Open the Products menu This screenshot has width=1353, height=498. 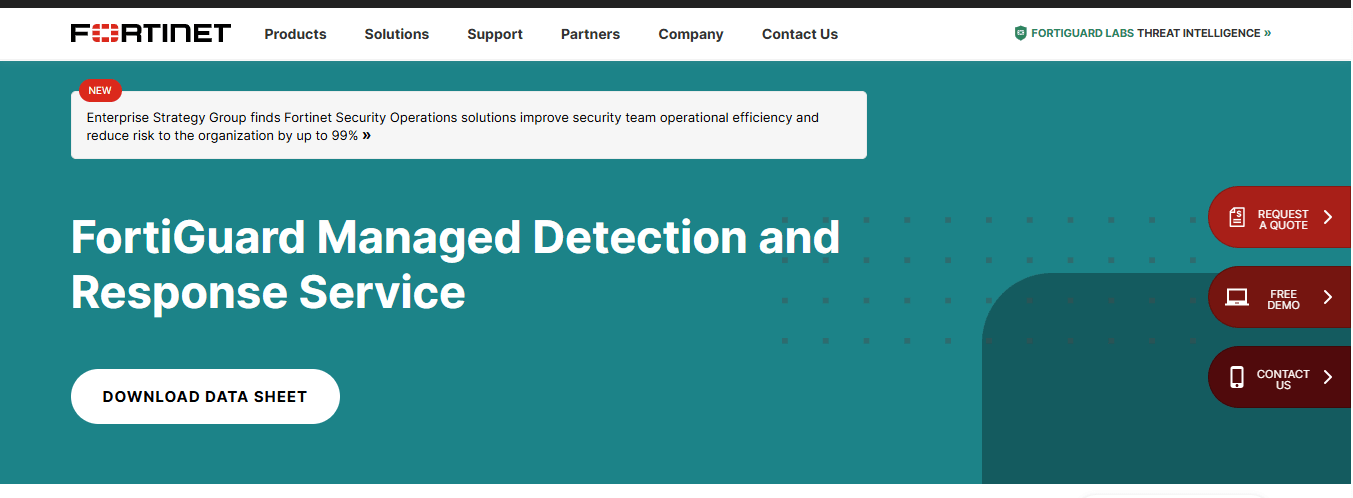click(295, 34)
